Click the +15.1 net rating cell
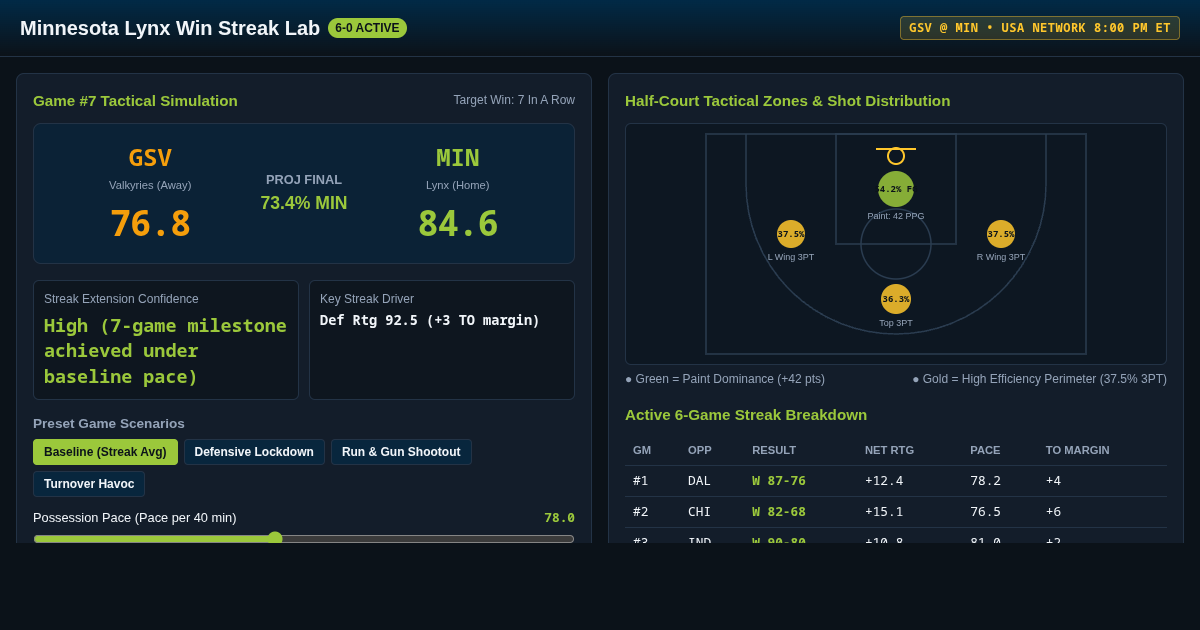 (884, 512)
